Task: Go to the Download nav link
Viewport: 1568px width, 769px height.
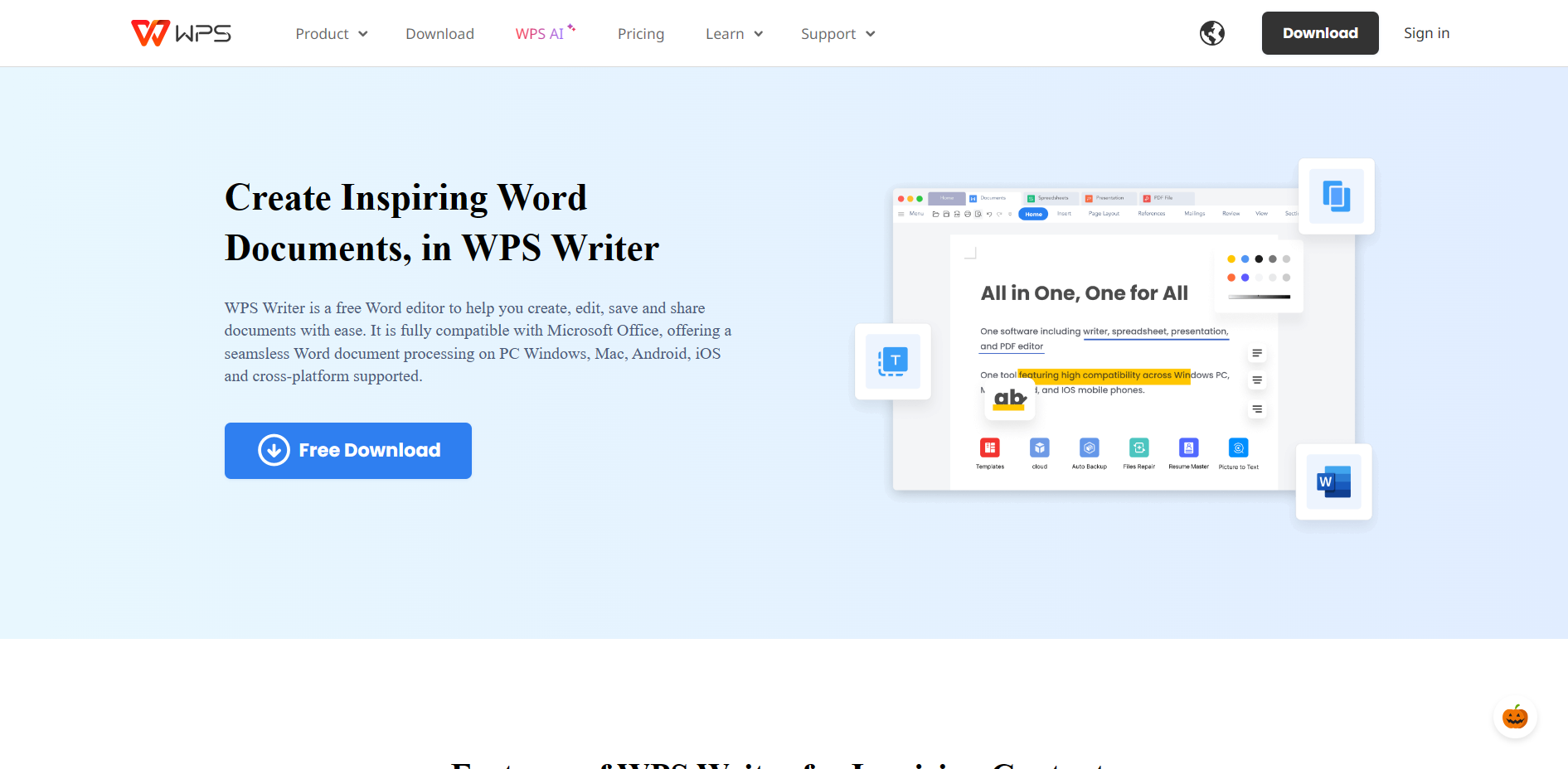Action: click(439, 34)
